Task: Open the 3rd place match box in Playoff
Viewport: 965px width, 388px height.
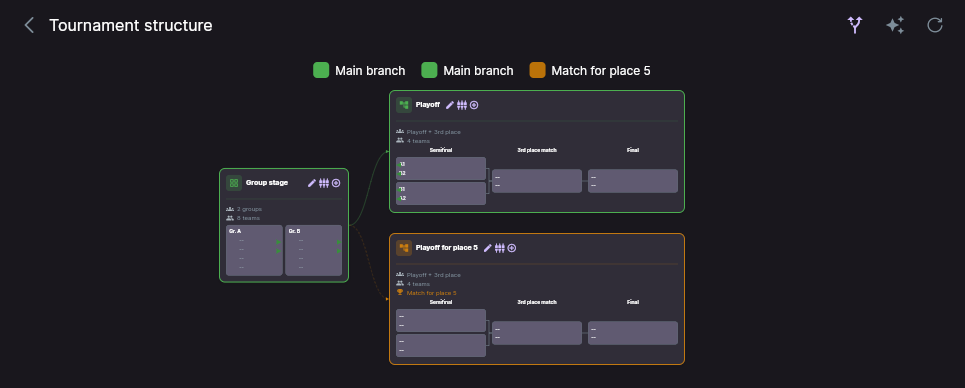Action: point(537,181)
